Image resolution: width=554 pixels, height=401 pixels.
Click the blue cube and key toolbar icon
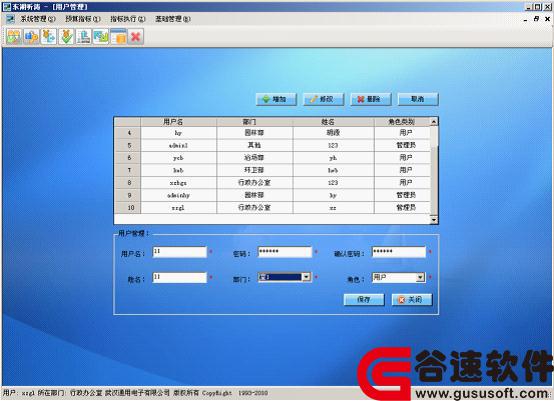click(x=31, y=36)
